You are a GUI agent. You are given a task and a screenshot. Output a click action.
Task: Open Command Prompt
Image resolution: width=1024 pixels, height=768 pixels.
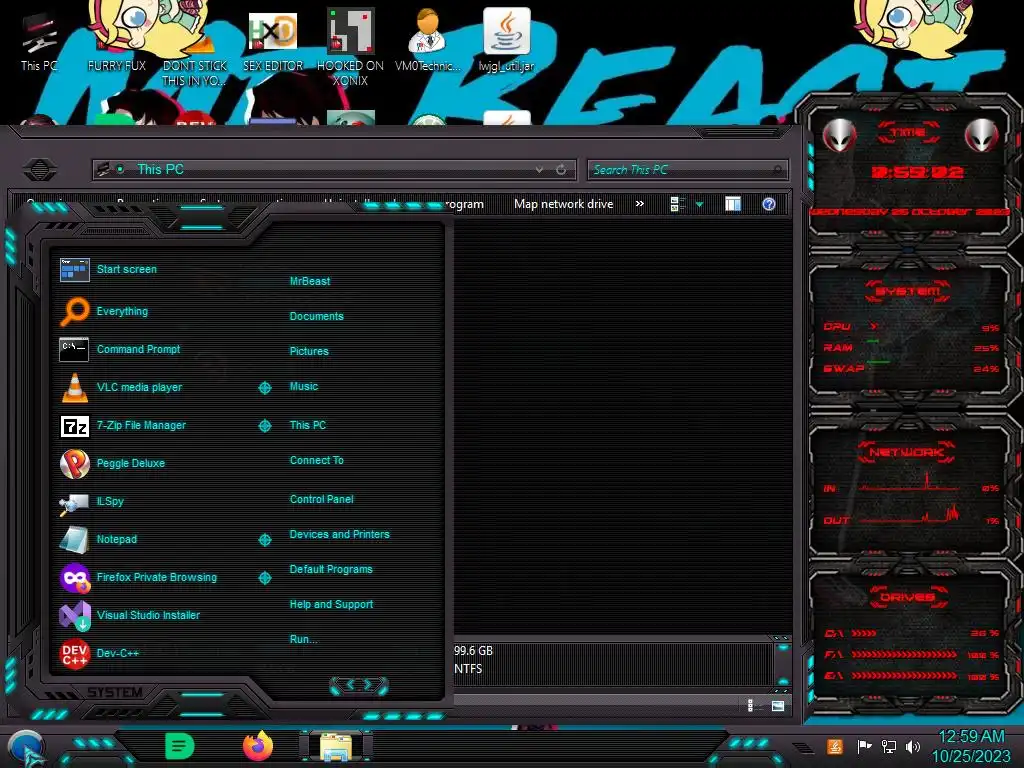pos(120,349)
